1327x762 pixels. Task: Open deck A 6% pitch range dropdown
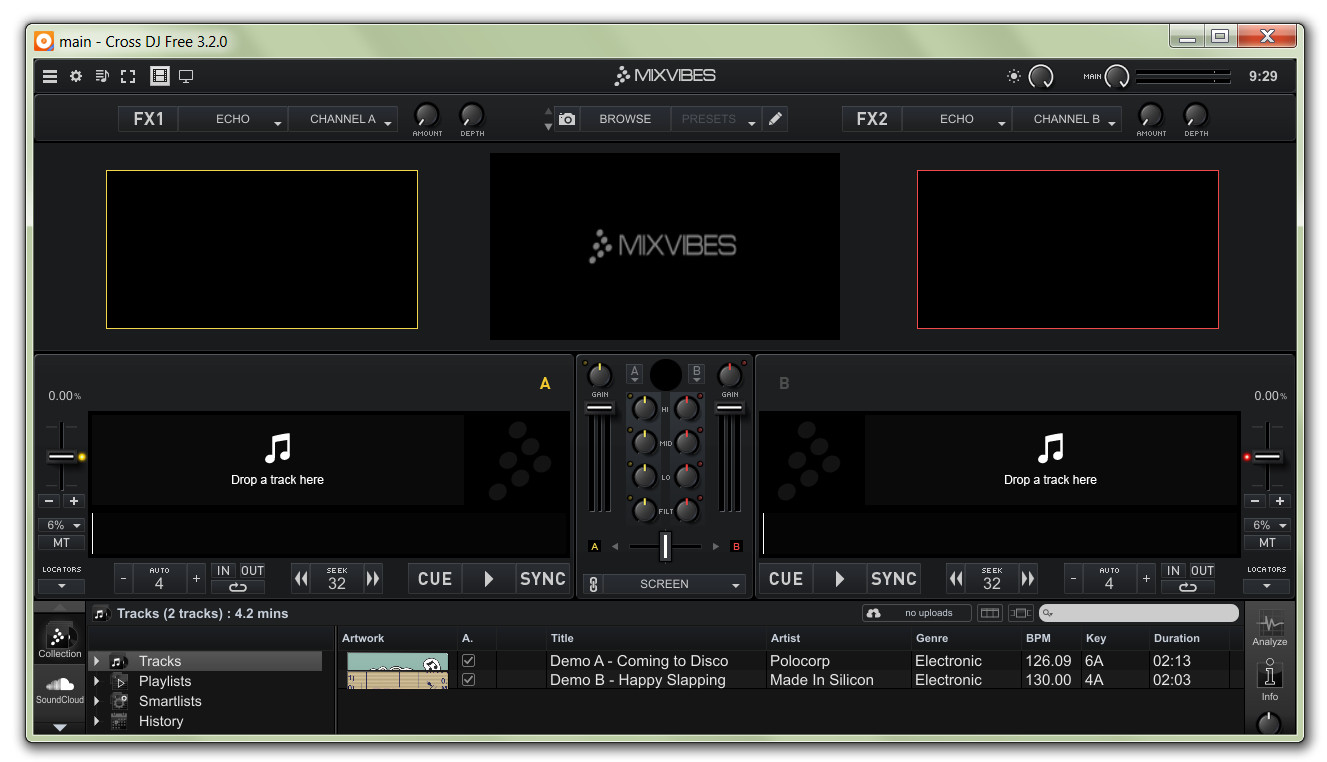62,525
